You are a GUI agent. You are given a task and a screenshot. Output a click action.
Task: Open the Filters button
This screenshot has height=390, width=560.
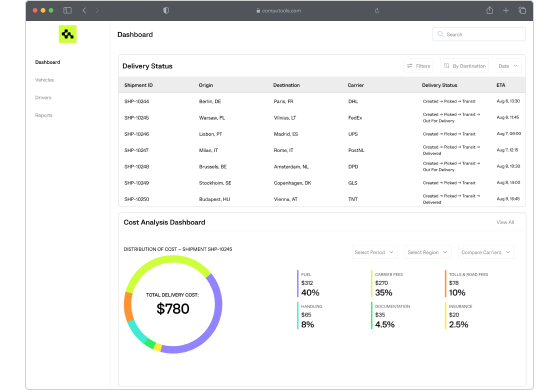click(x=418, y=66)
